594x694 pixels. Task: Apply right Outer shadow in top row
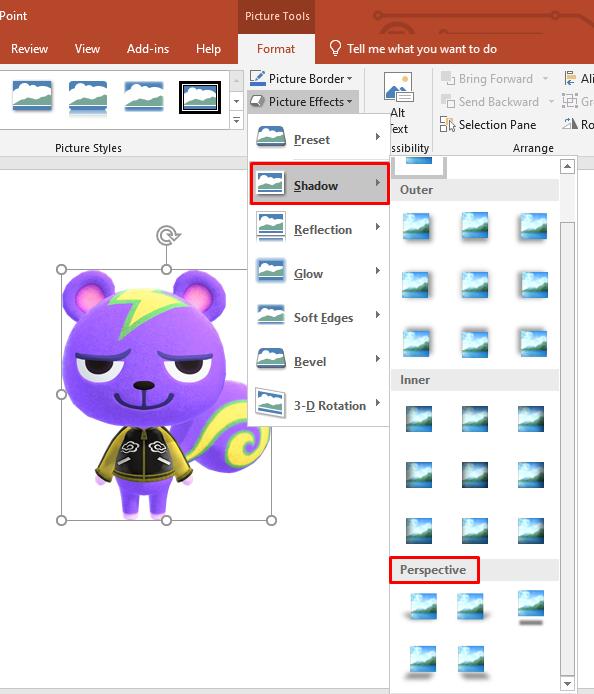click(533, 226)
